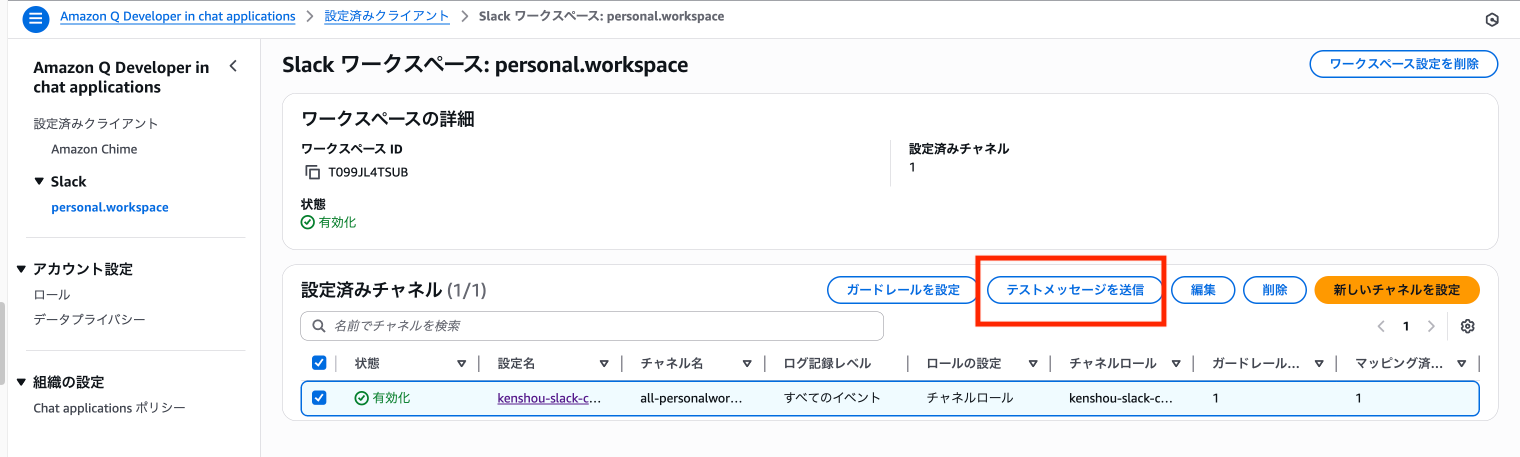Open ロール in sidebar
This screenshot has height=457, width=1520.
pos(52,295)
